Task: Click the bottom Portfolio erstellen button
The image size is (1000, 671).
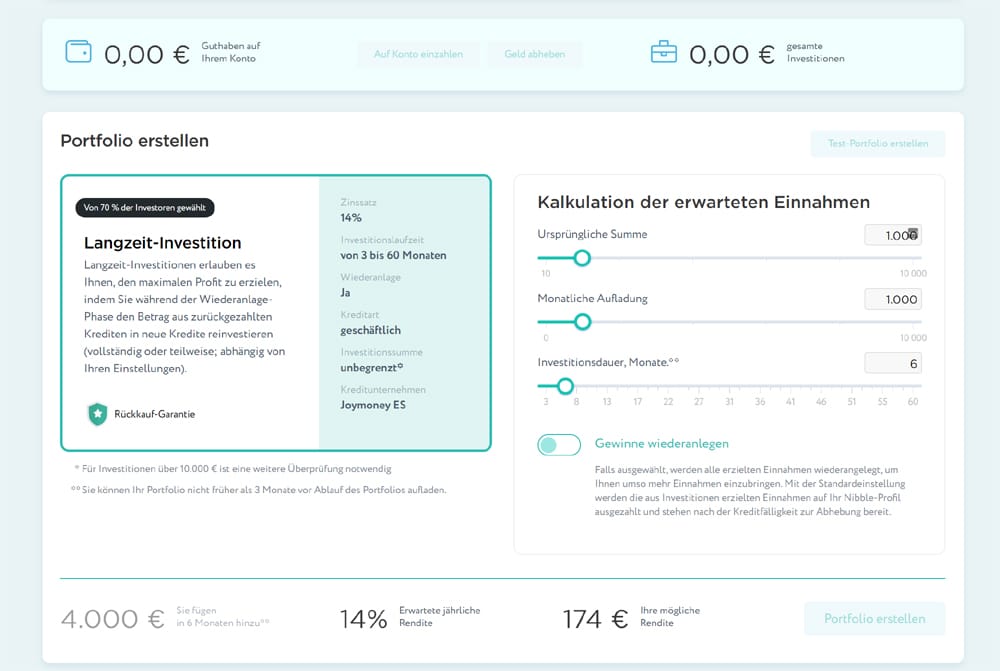Action: tap(874, 619)
